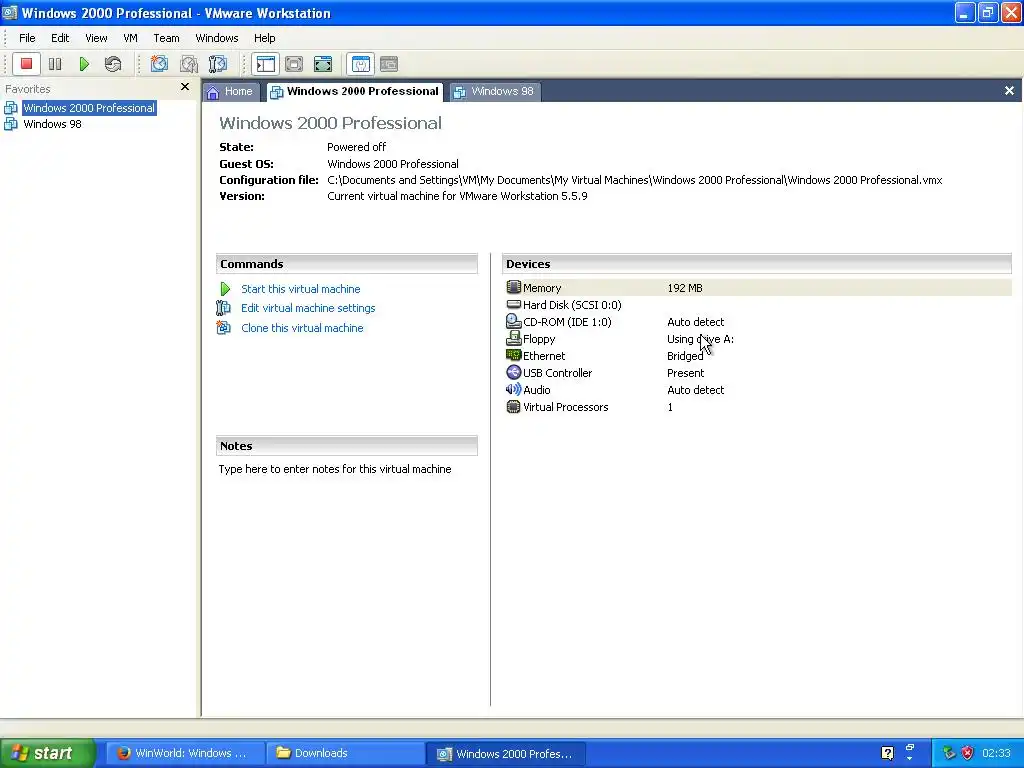This screenshot has height=768, width=1024.
Task: Click the help question mark tray icon
Action: [x=887, y=753]
